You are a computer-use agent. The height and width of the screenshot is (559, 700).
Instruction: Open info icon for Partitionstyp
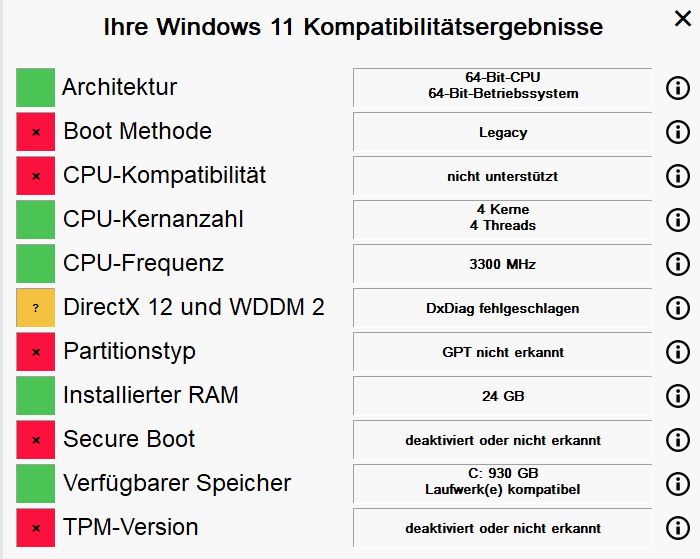[x=678, y=352]
